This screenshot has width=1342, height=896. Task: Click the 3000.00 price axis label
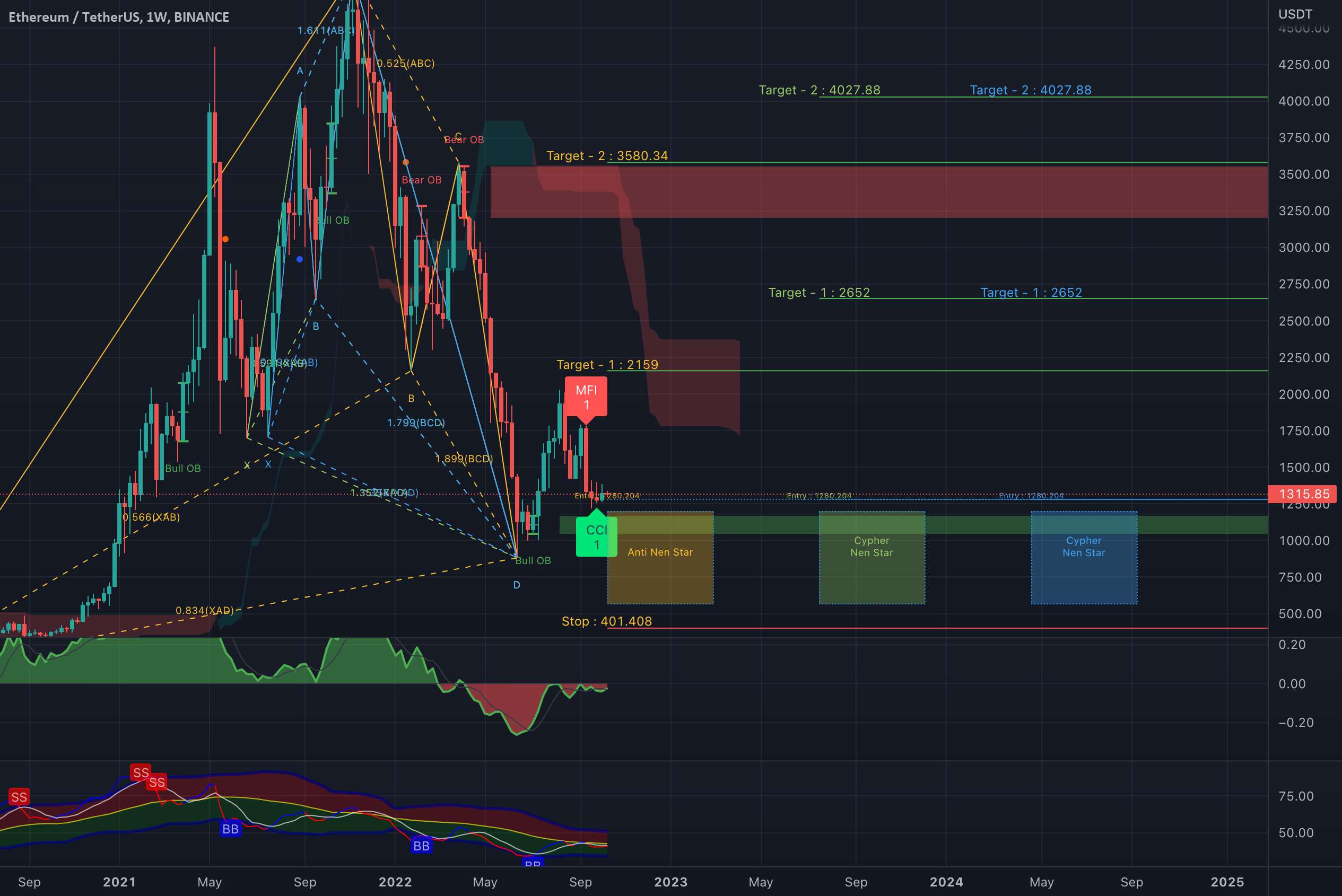point(1304,248)
